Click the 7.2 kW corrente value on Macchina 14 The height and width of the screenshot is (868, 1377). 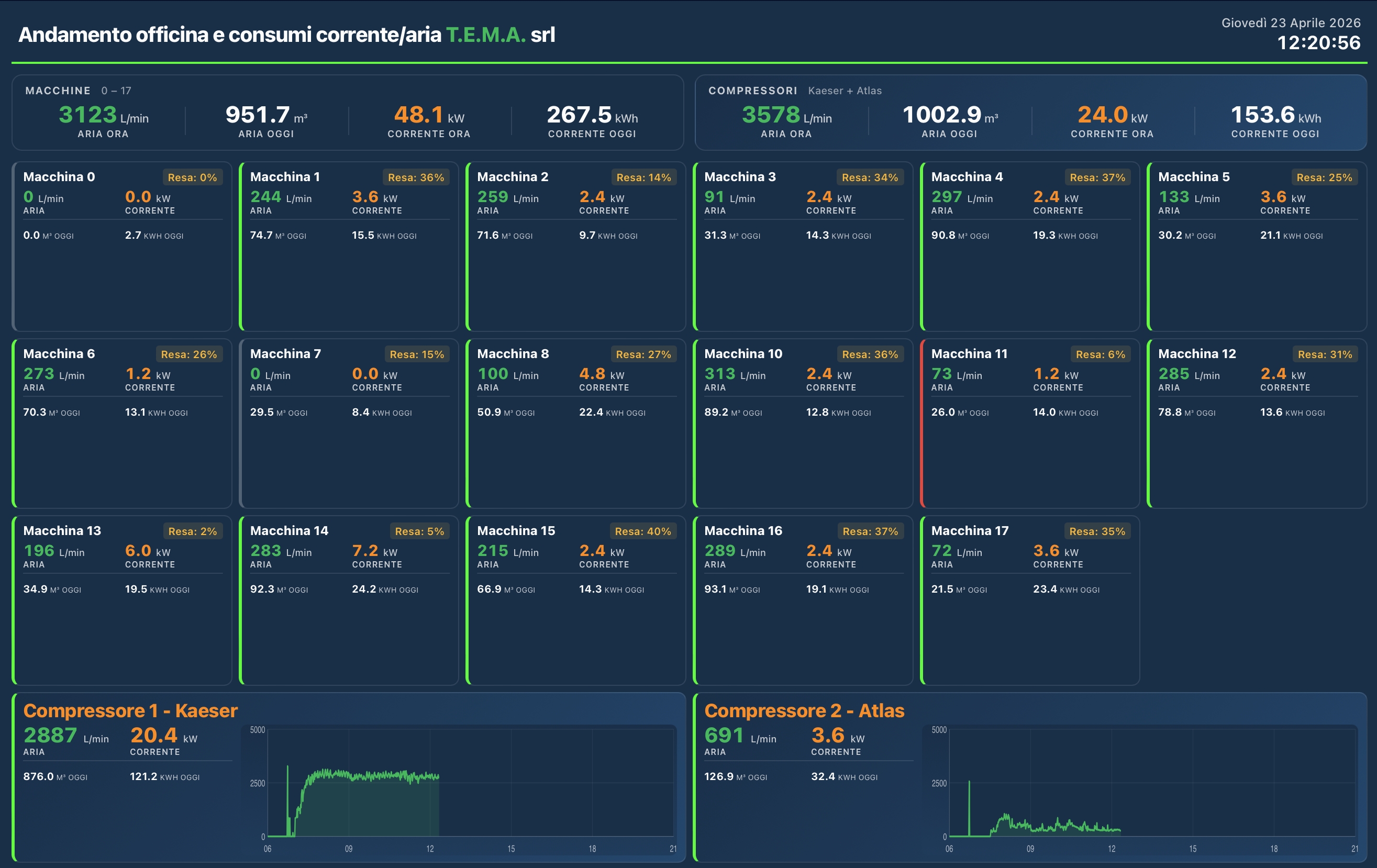[365, 551]
